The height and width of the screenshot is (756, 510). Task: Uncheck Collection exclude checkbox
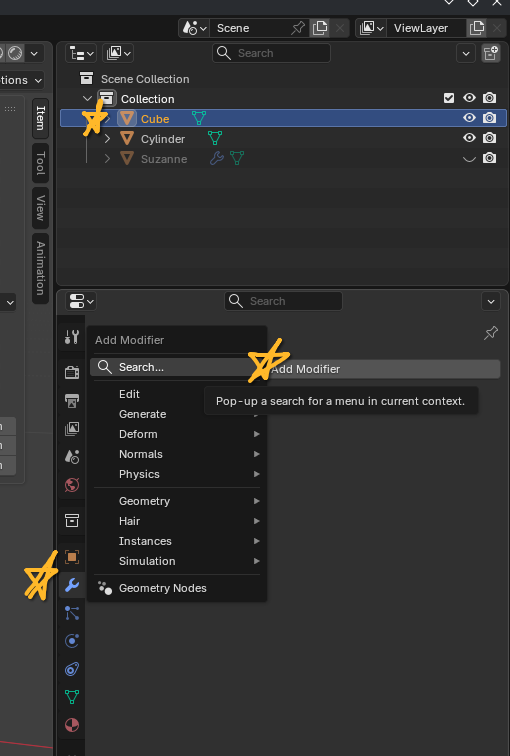(449, 98)
